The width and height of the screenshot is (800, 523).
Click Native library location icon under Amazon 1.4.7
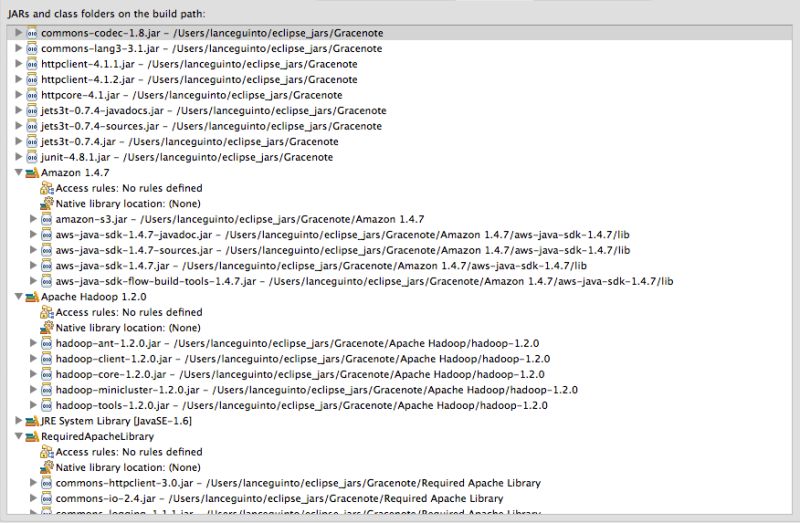coord(46,204)
